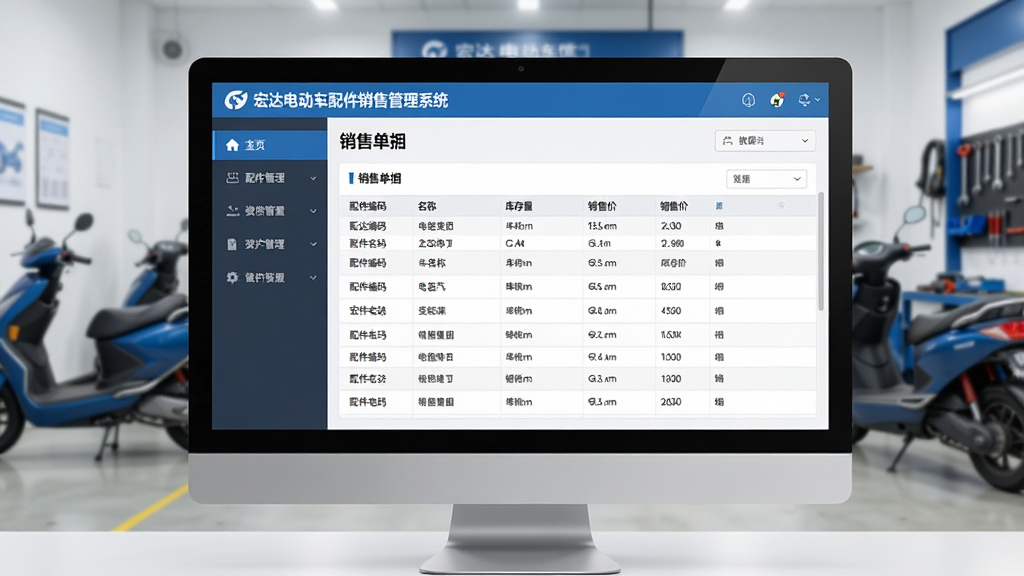The height and width of the screenshot is (576, 1024).
Task: Click the 2.00 price cell
Action: point(671,226)
